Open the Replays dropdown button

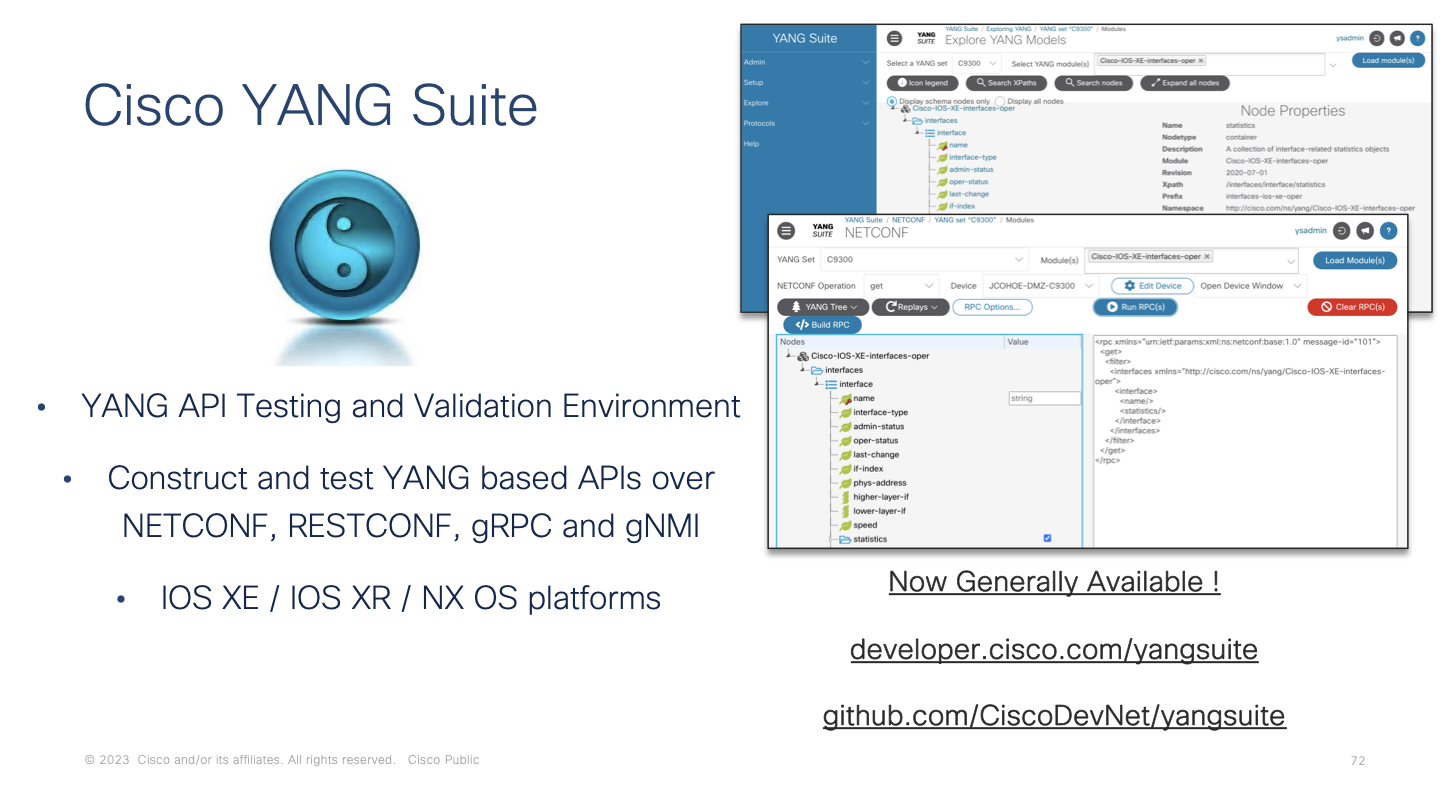[910, 307]
